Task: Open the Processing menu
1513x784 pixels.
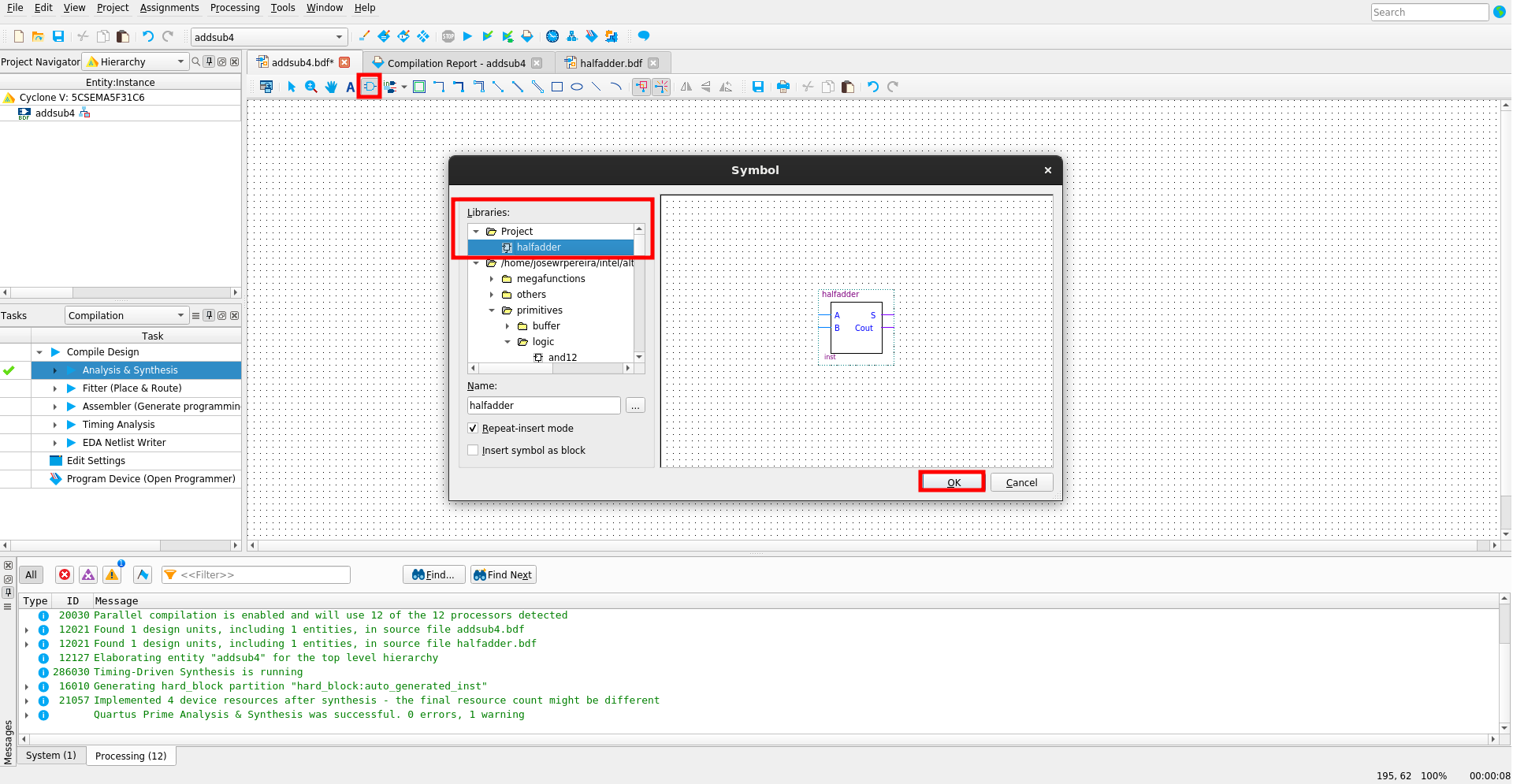Action: click(235, 8)
